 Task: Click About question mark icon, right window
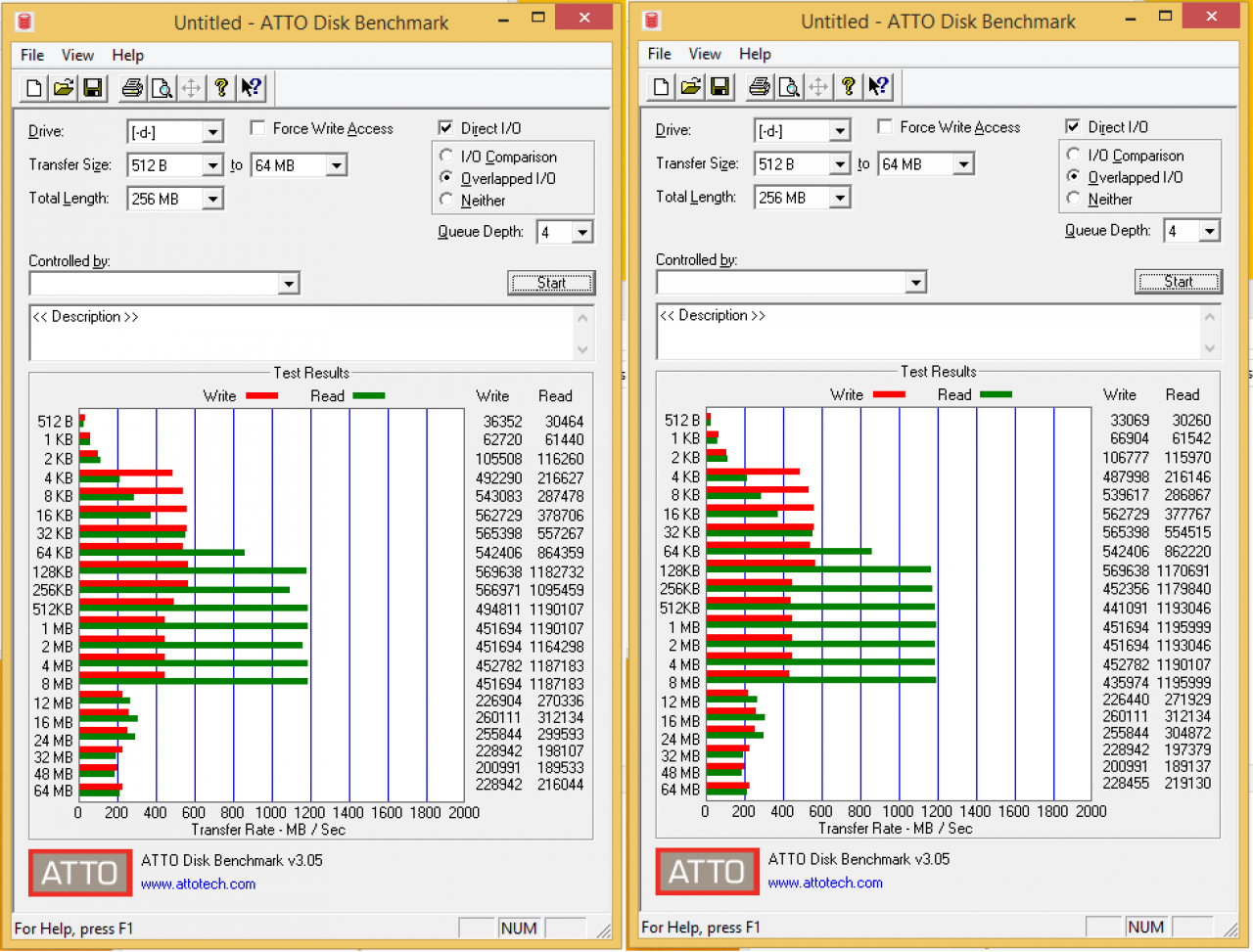coord(849,87)
